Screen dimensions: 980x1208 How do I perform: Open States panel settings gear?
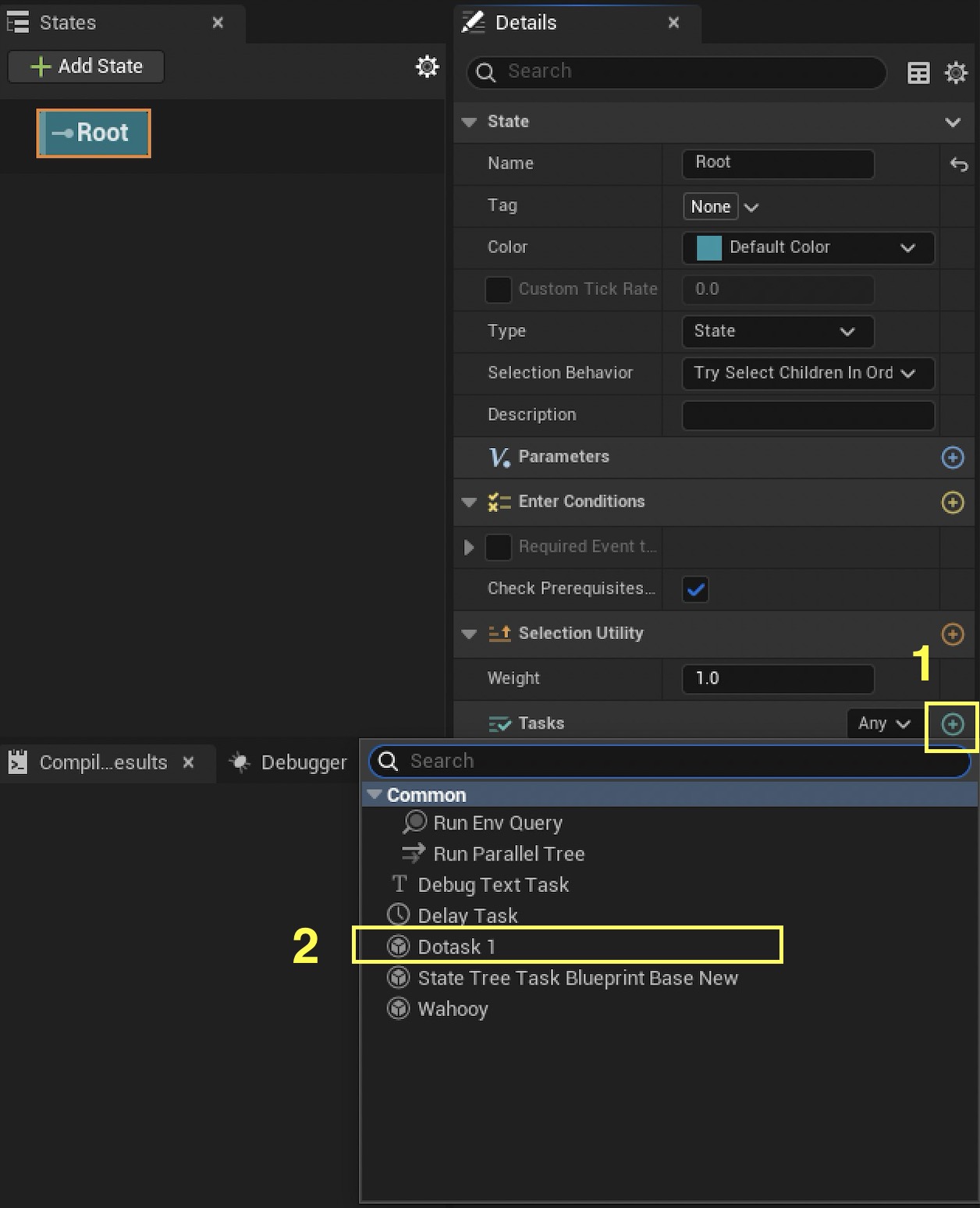[427, 66]
